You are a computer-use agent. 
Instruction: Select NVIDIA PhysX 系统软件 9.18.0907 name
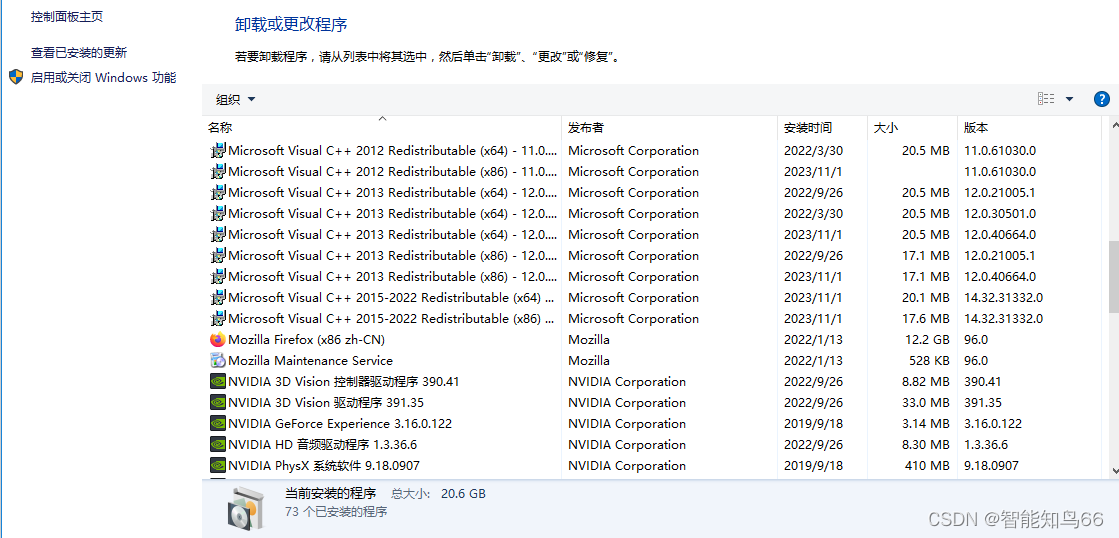point(324,466)
